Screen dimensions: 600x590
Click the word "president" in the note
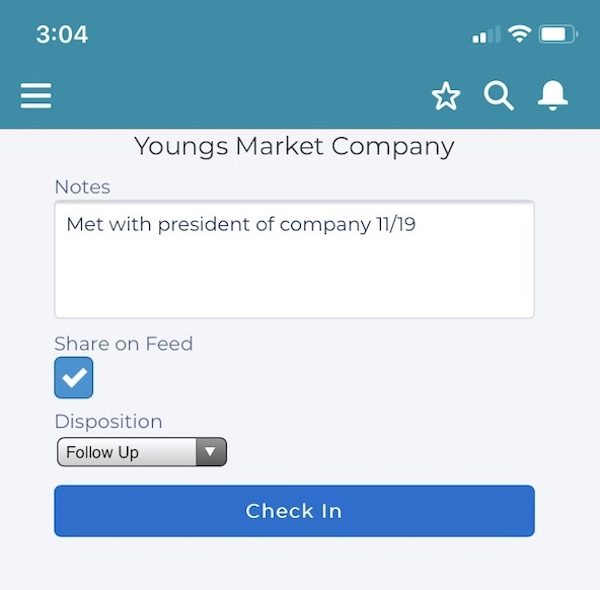click(x=204, y=224)
